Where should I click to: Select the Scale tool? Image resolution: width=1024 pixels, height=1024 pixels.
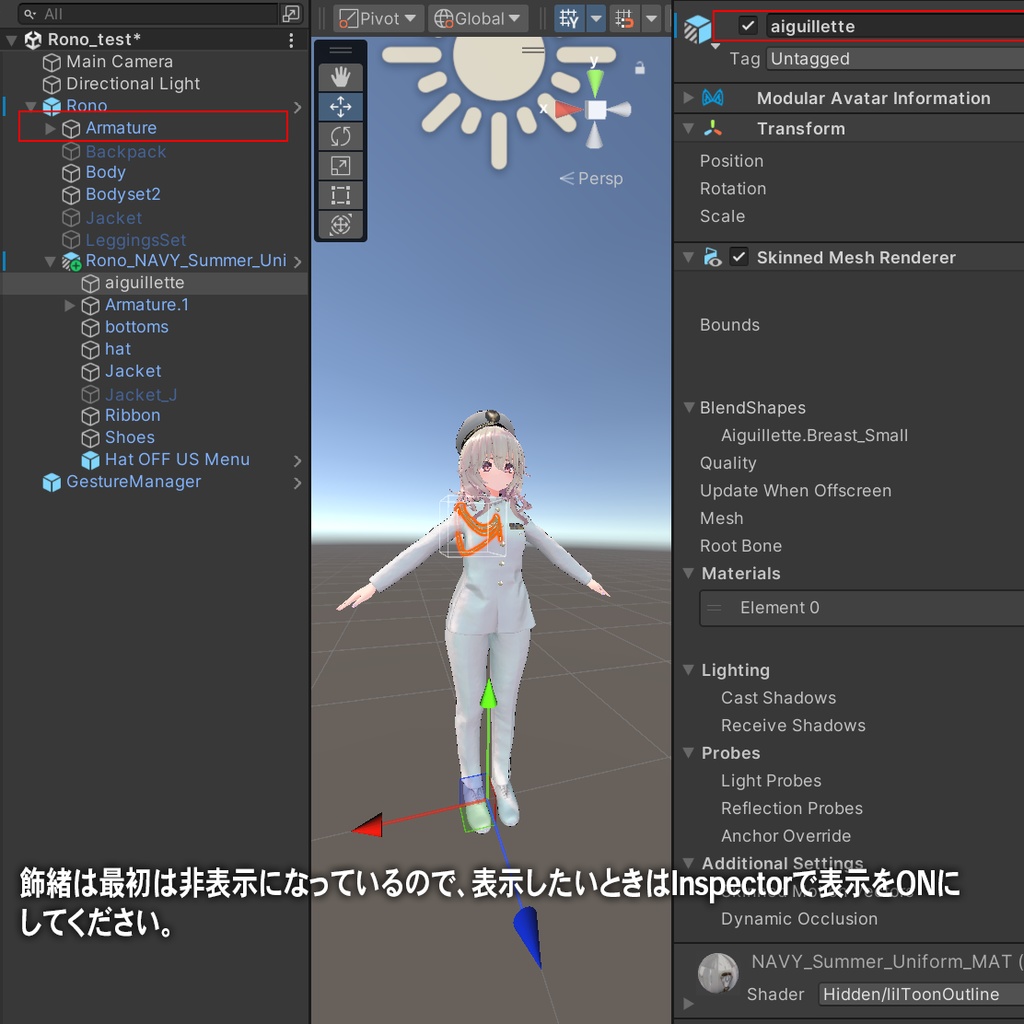[340, 166]
